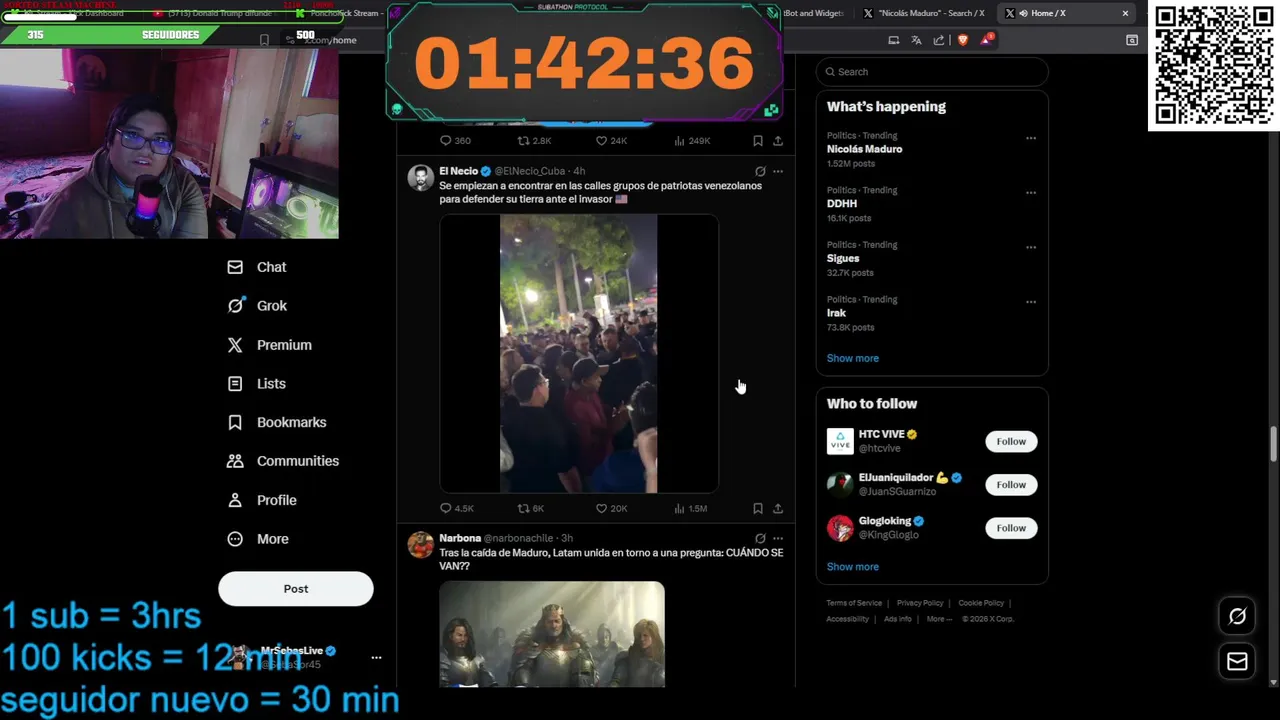
Task: Close the Home / X tab
Action: (1125, 13)
